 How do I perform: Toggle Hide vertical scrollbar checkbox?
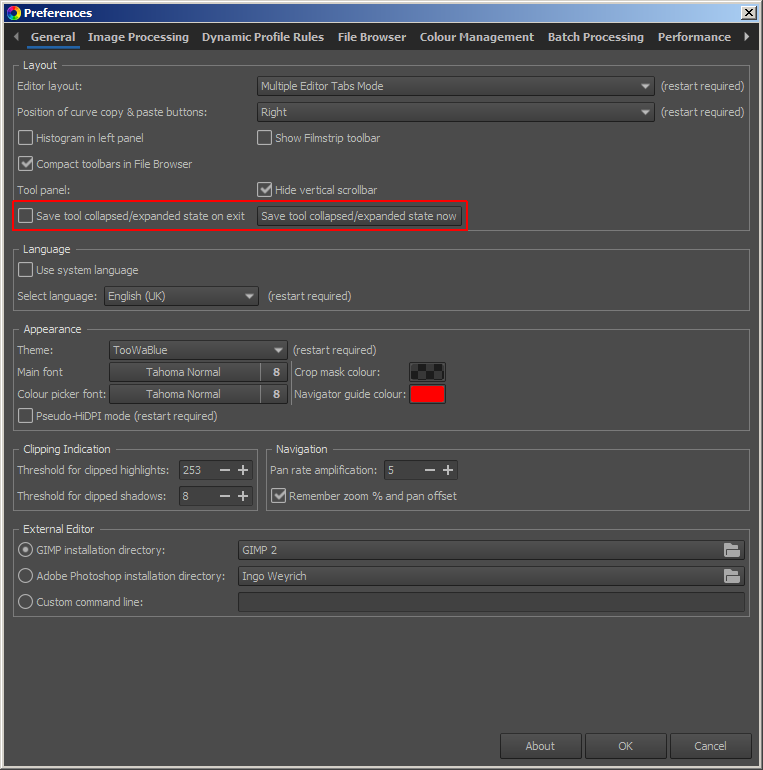(x=265, y=190)
